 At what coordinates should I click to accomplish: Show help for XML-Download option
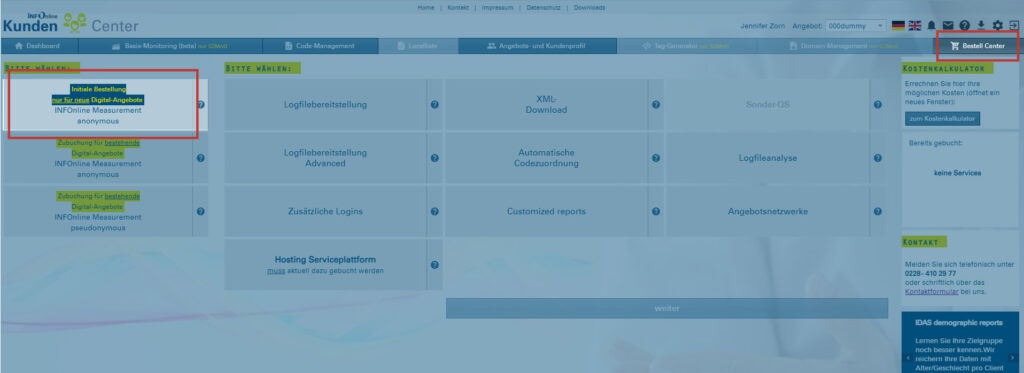pyautogui.click(x=656, y=105)
